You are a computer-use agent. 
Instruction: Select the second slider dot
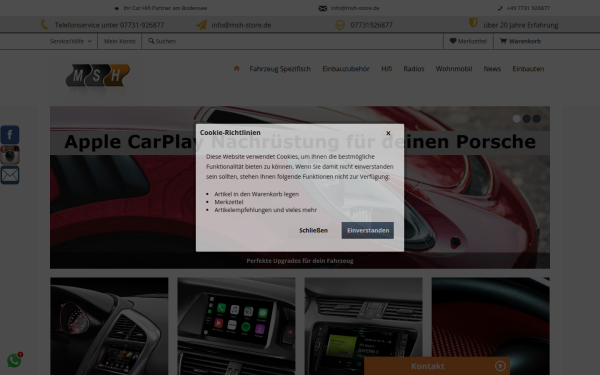[x=527, y=119]
